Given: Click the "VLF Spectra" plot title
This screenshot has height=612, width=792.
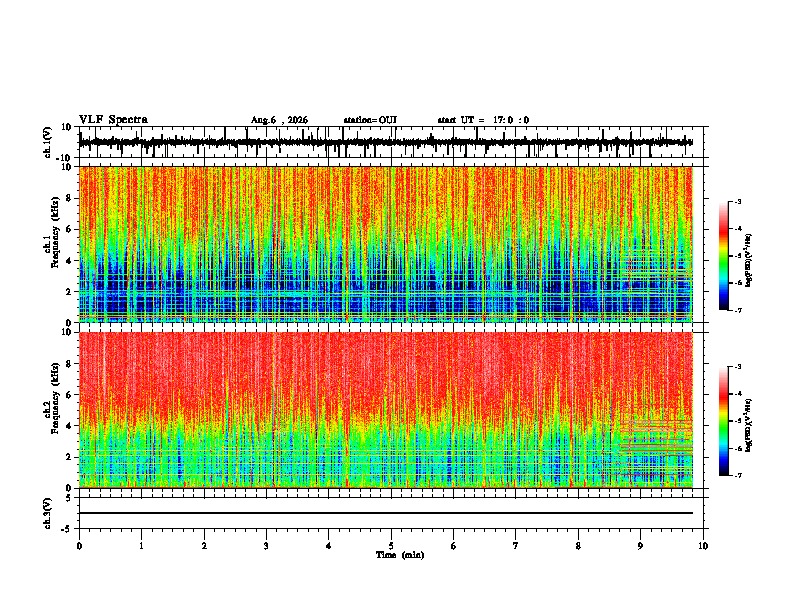Looking at the screenshot, I should point(113,120).
